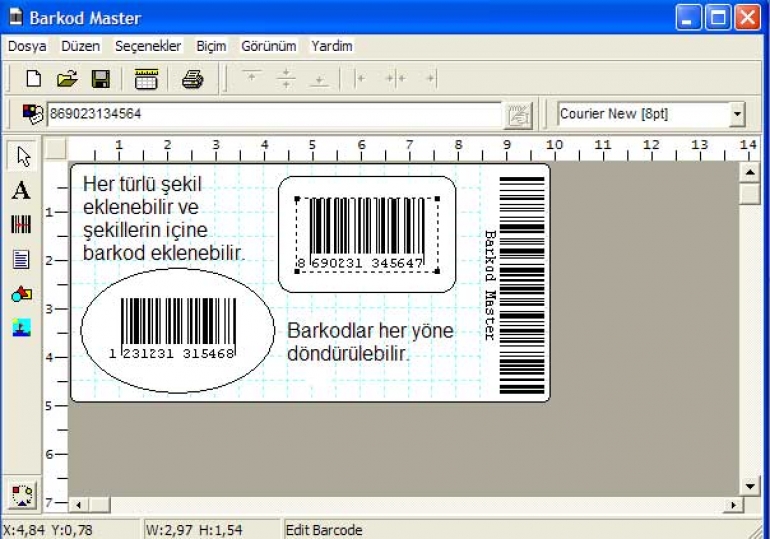
Task: Select the arrow pointer tool
Action: [x=22, y=156]
